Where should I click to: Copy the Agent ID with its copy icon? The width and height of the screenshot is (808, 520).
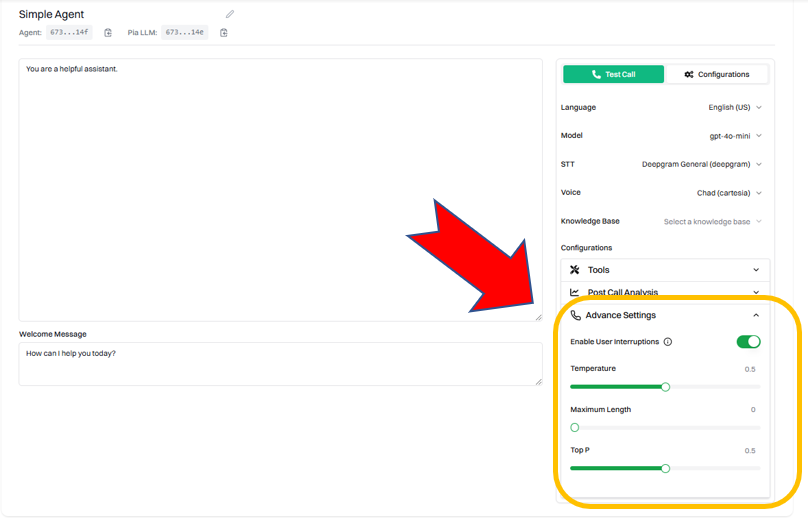coord(108,32)
